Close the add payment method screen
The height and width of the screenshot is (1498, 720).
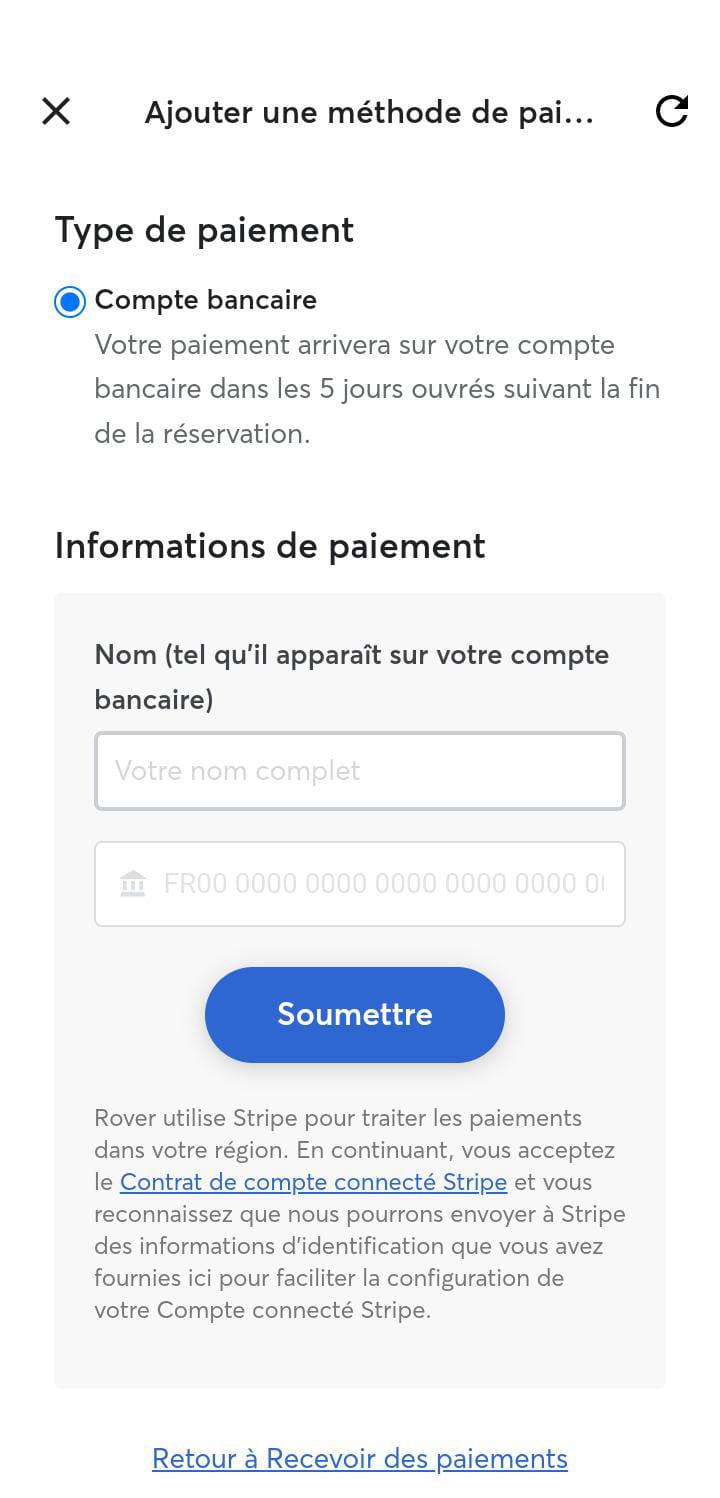tap(56, 111)
